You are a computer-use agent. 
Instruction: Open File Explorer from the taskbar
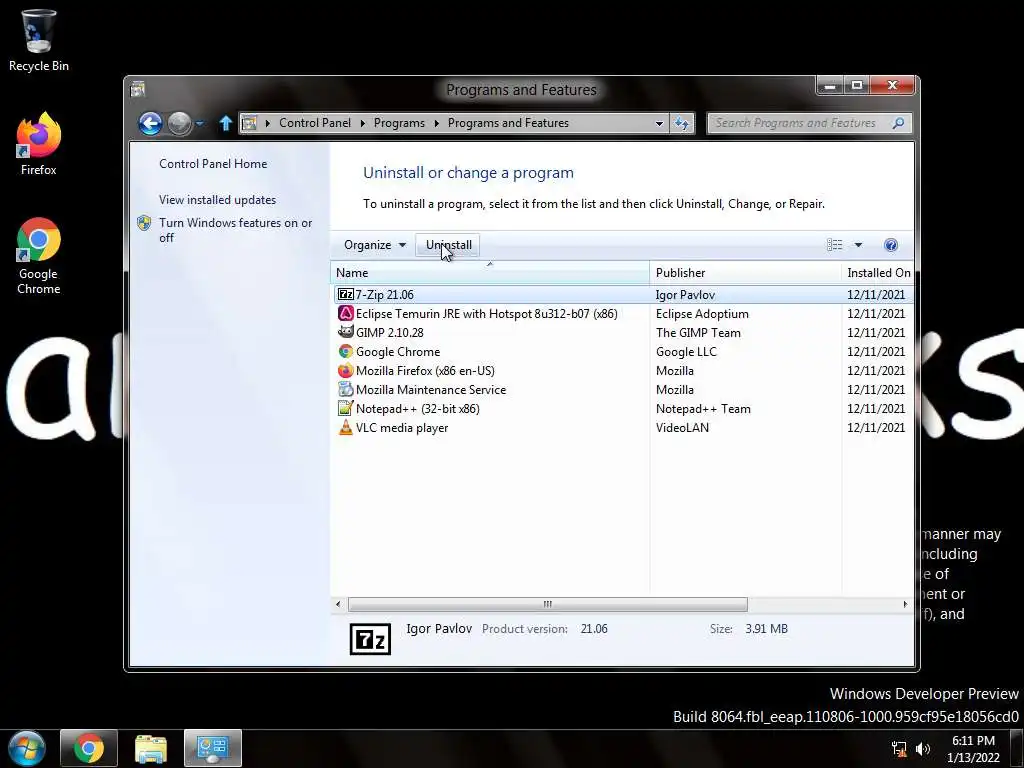[x=151, y=748]
